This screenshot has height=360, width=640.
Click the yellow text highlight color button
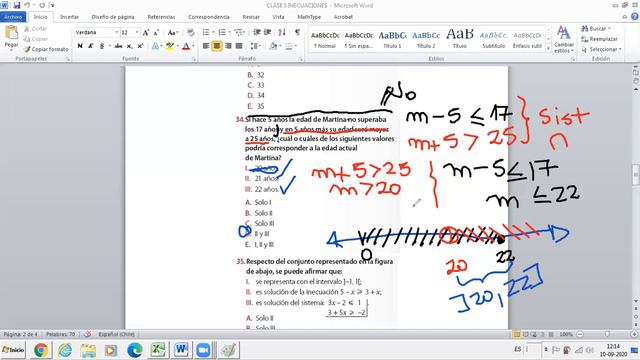170,46
